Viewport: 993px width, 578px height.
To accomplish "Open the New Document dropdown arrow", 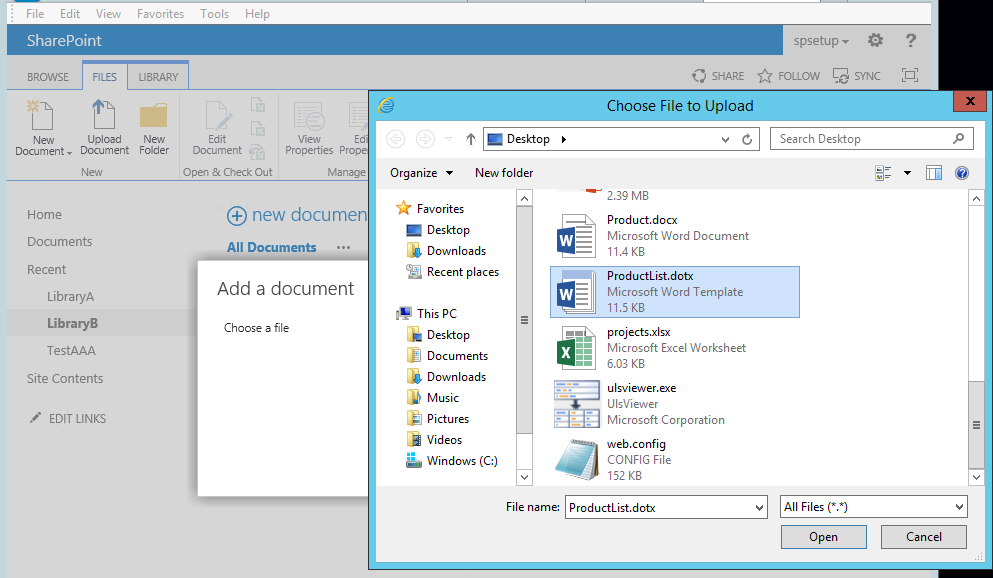I will [69, 153].
